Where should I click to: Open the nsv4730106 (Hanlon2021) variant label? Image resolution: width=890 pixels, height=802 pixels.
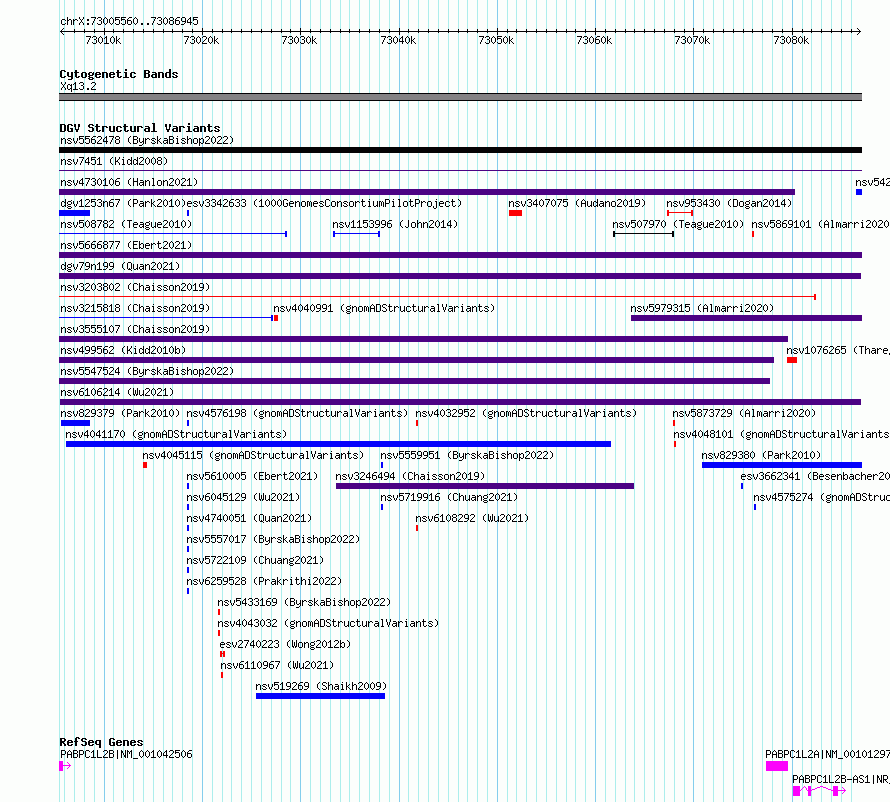pyautogui.click(x=129, y=182)
